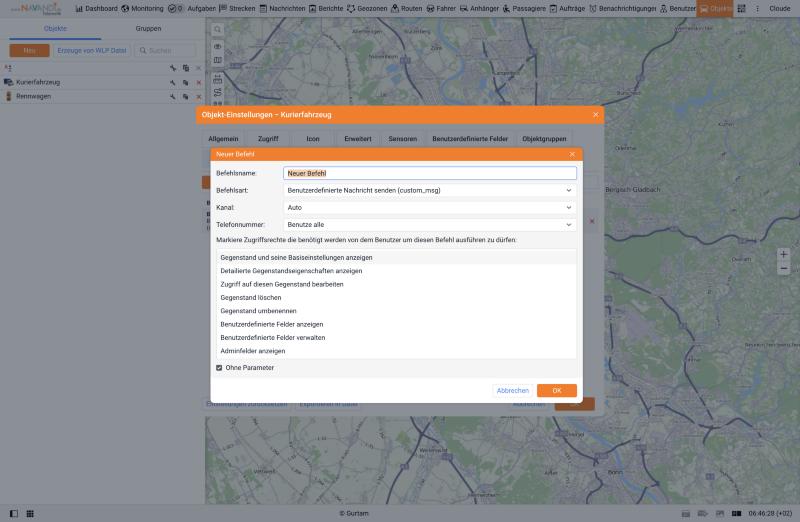Click the grid layout icon in bottom bar

tap(30, 513)
